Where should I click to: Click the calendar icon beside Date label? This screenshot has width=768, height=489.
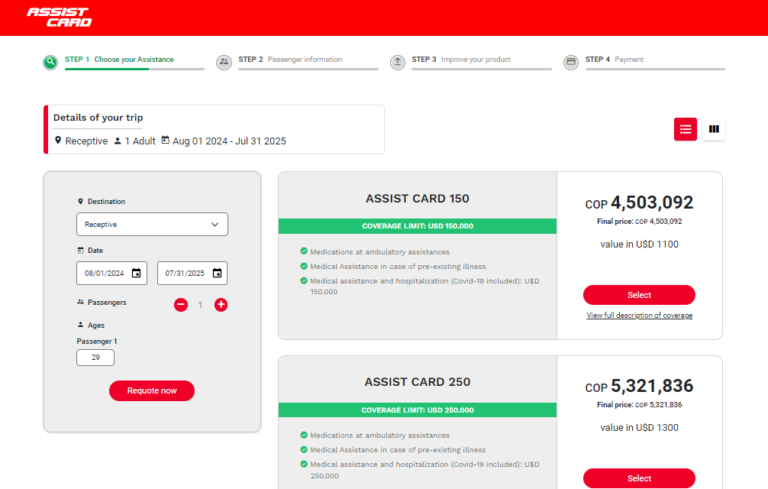(80, 250)
